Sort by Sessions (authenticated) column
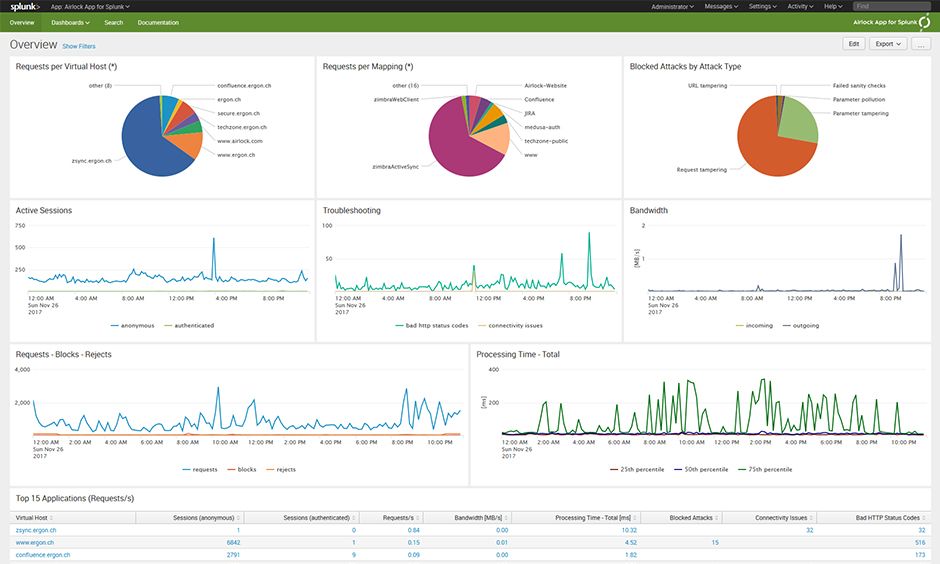This screenshot has height=564, width=940. tap(320, 517)
